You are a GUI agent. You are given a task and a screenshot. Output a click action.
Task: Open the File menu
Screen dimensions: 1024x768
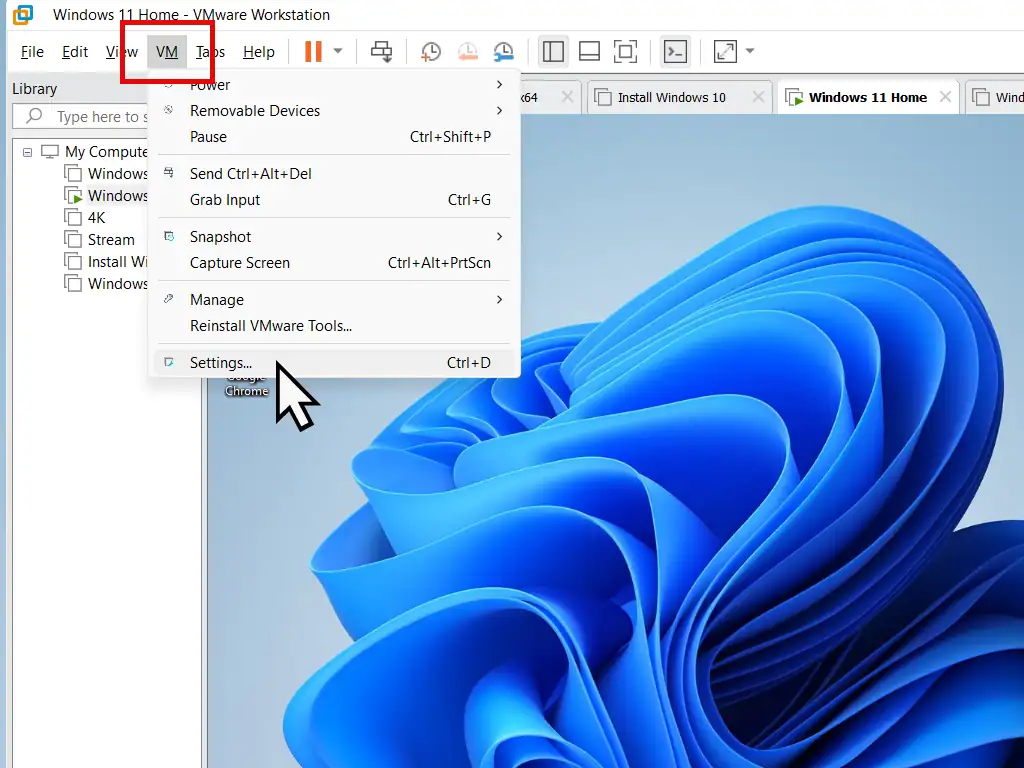pyautogui.click(x=32, y=52)
